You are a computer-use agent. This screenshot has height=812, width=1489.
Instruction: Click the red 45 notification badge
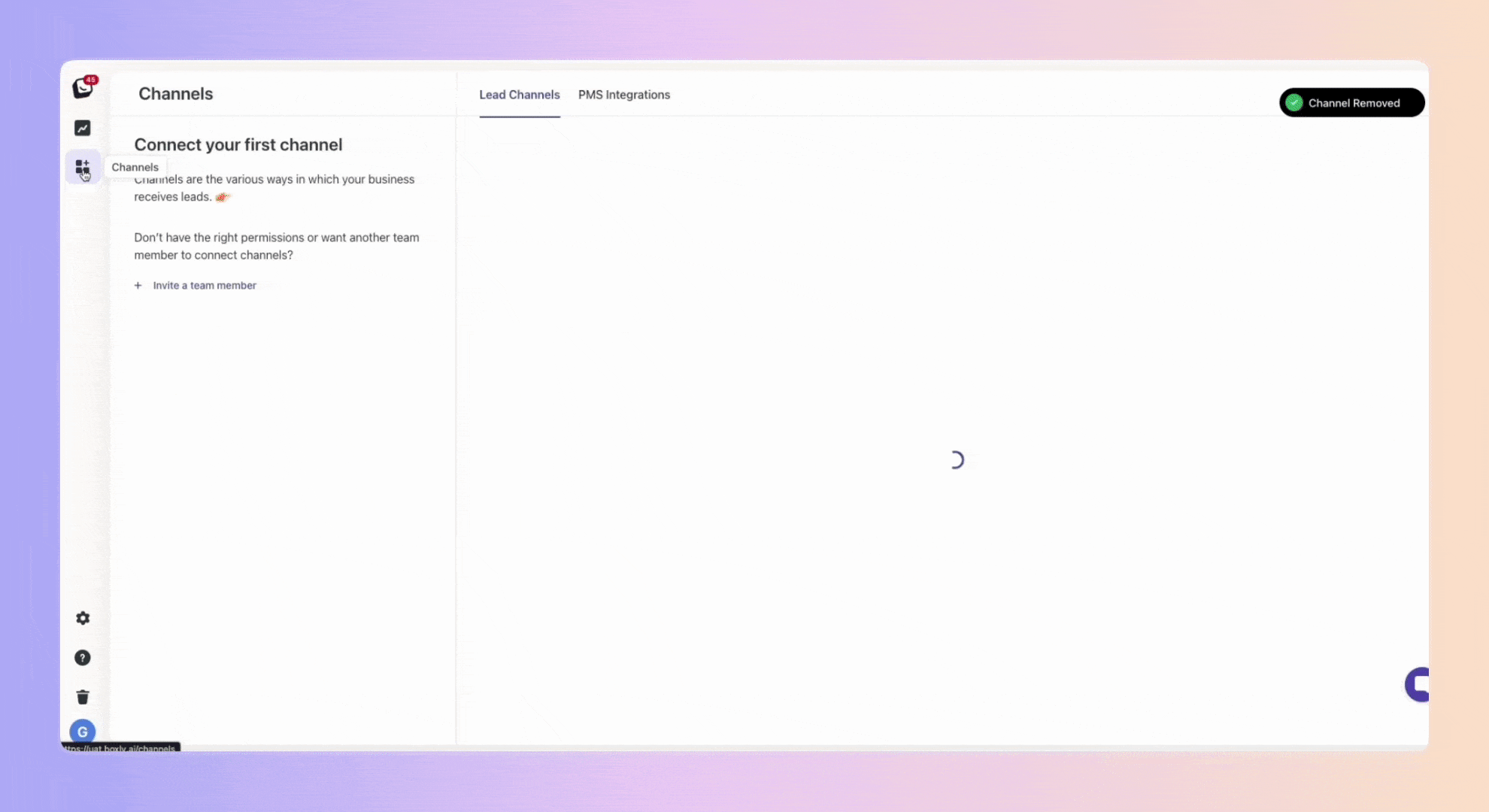[91, 80]
